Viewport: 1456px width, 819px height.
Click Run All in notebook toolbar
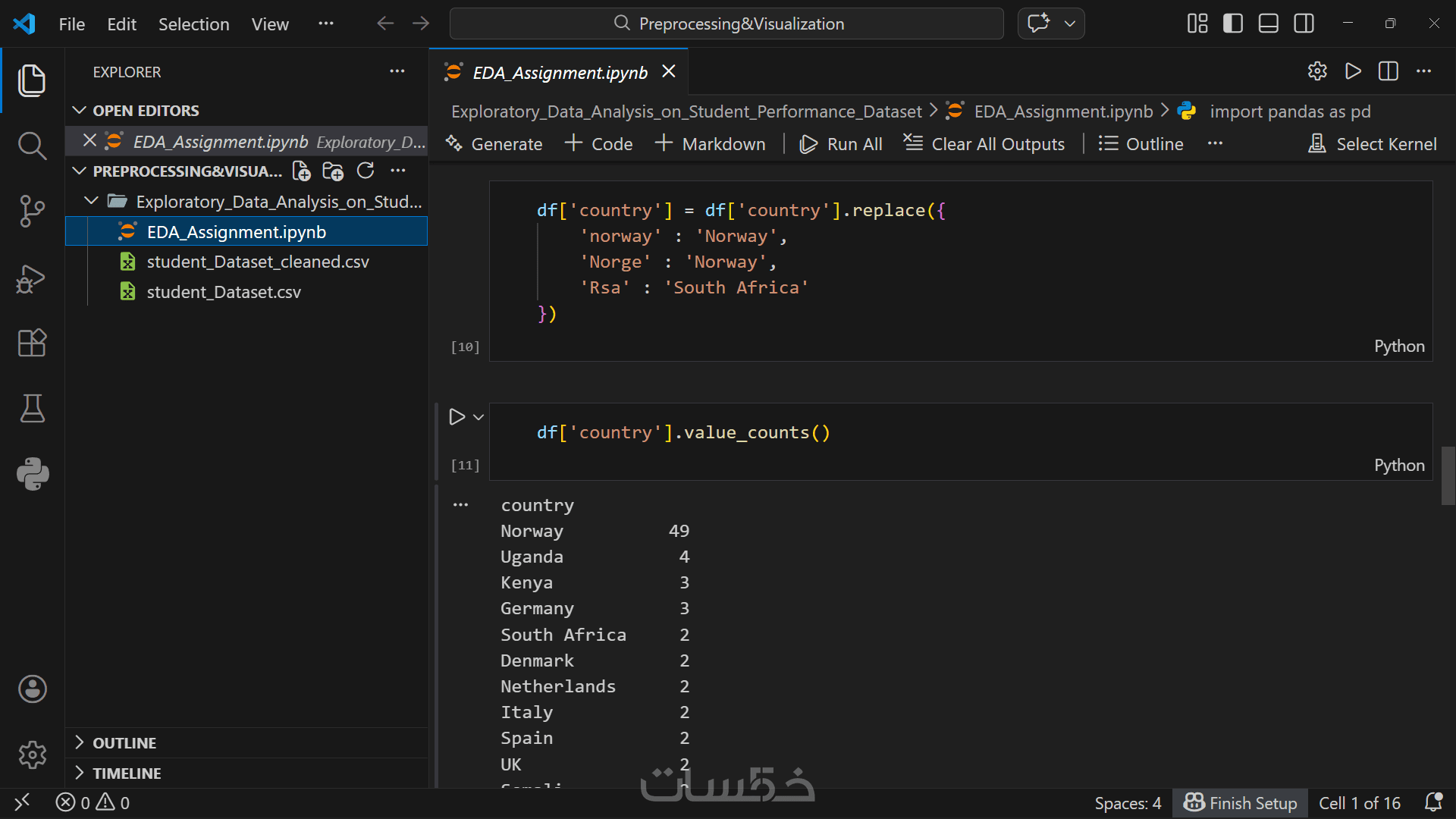[x=842, y=144]
